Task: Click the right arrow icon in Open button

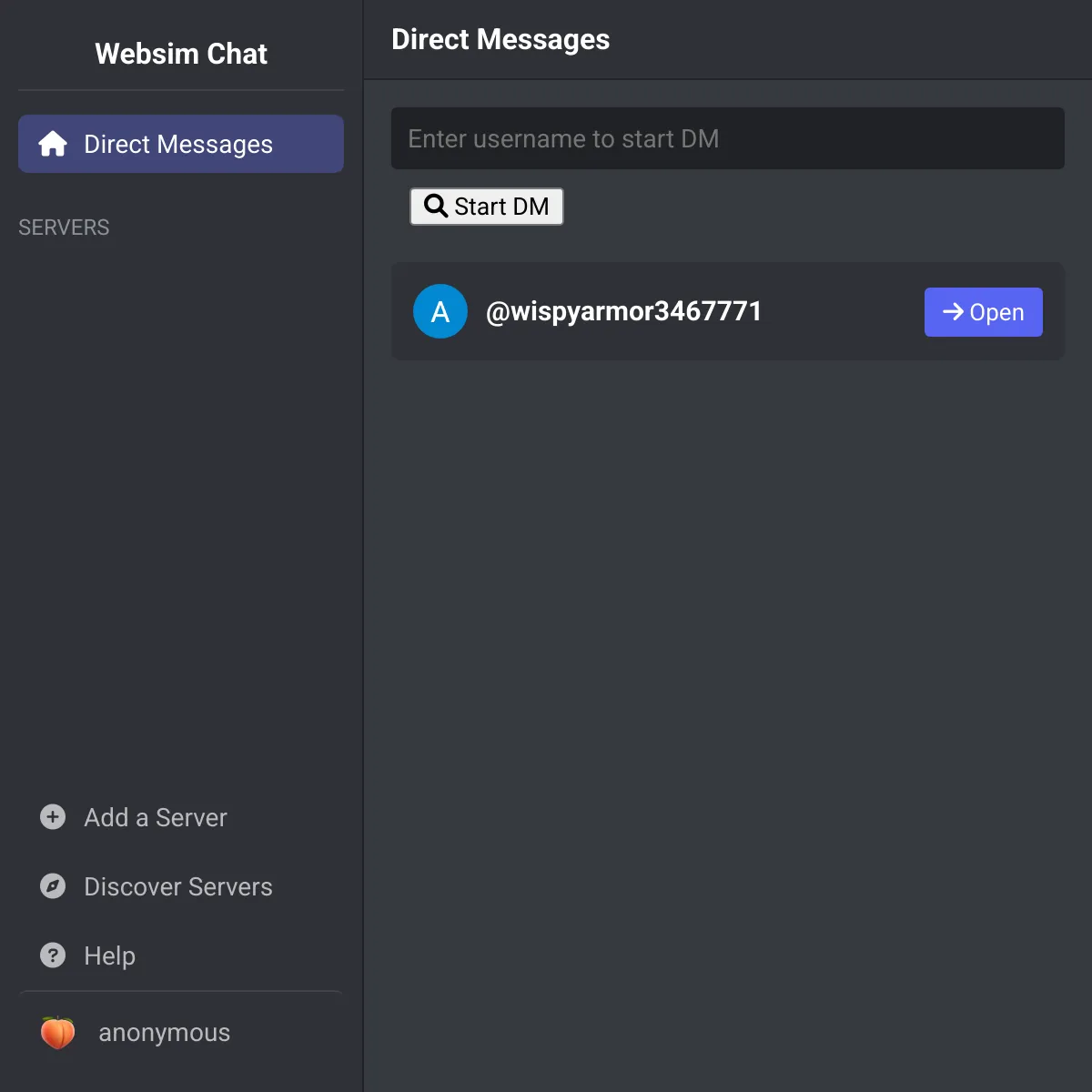Action: click(953, 312)
